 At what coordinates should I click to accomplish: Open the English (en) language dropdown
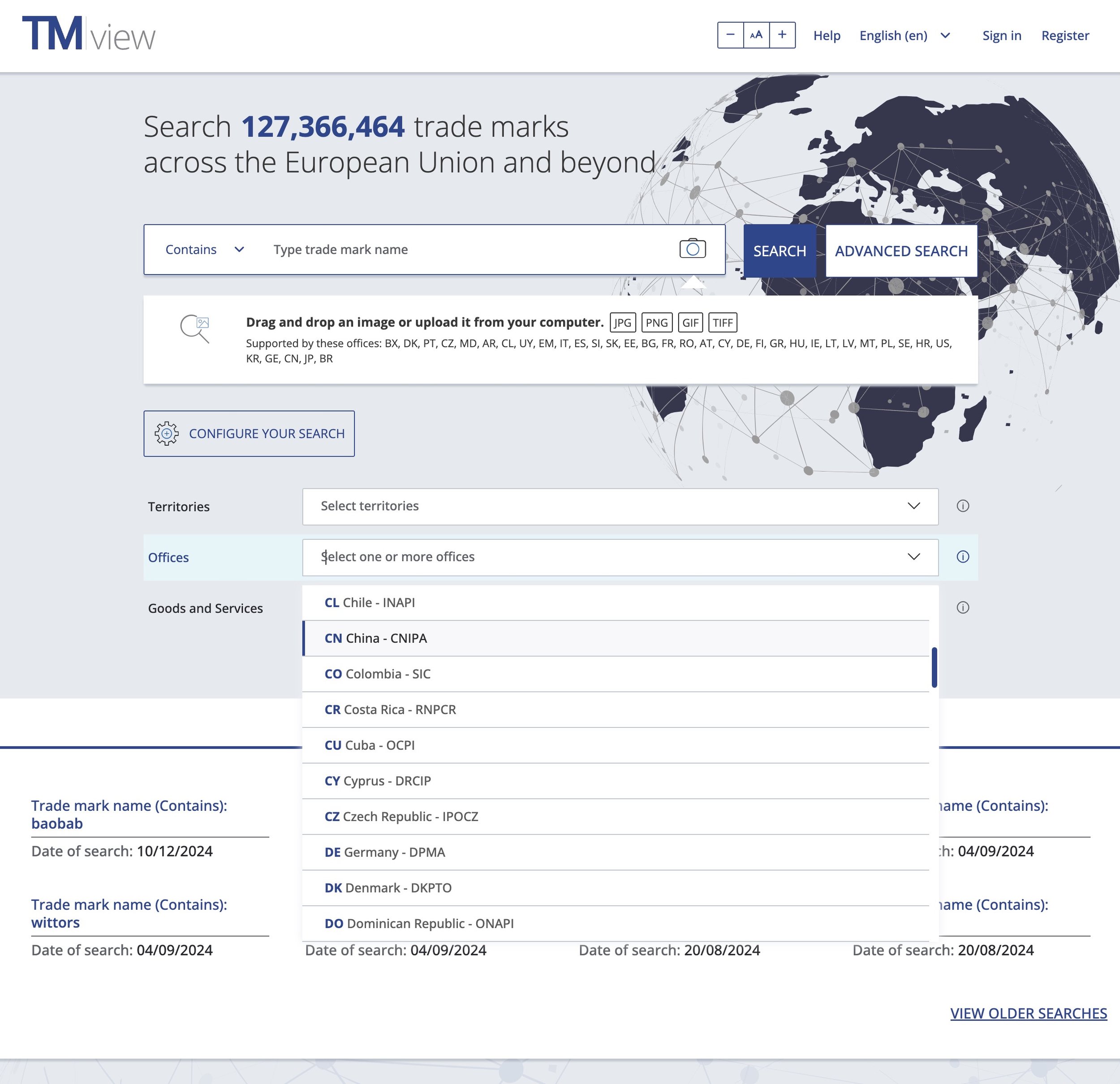[x=905, y=35]
